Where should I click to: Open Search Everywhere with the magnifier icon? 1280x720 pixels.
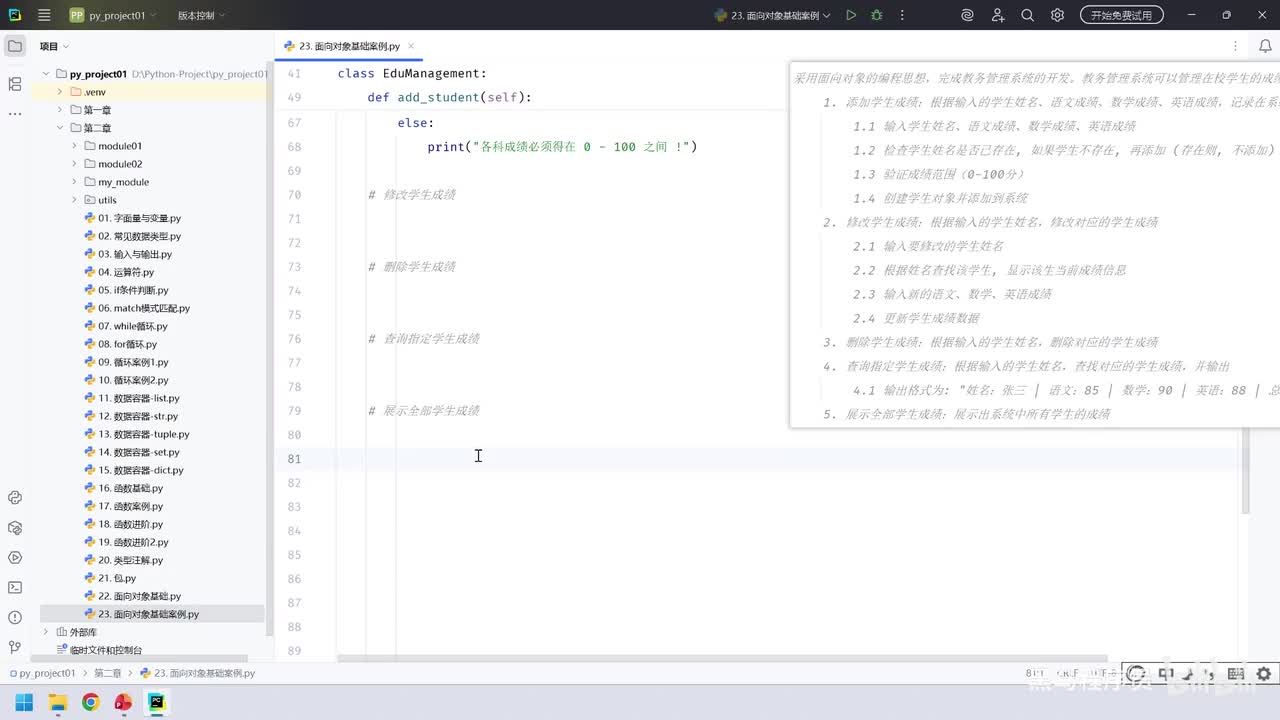point(1027,15)
